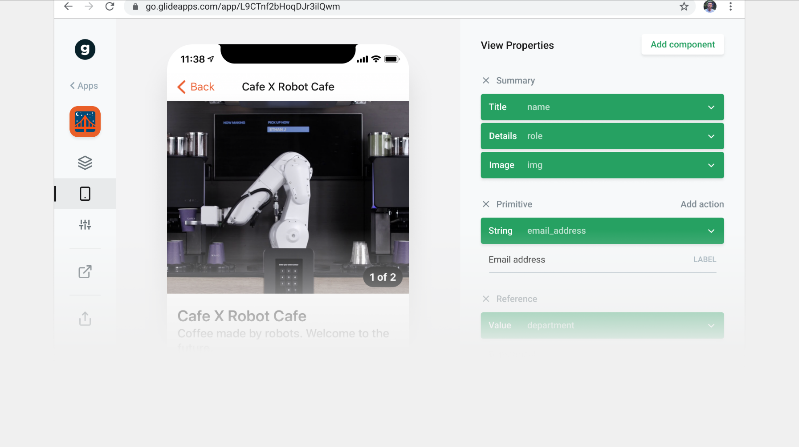This screenshot has height=447, width=799.
Task: Click the Add component button
Action: (682, 45)
